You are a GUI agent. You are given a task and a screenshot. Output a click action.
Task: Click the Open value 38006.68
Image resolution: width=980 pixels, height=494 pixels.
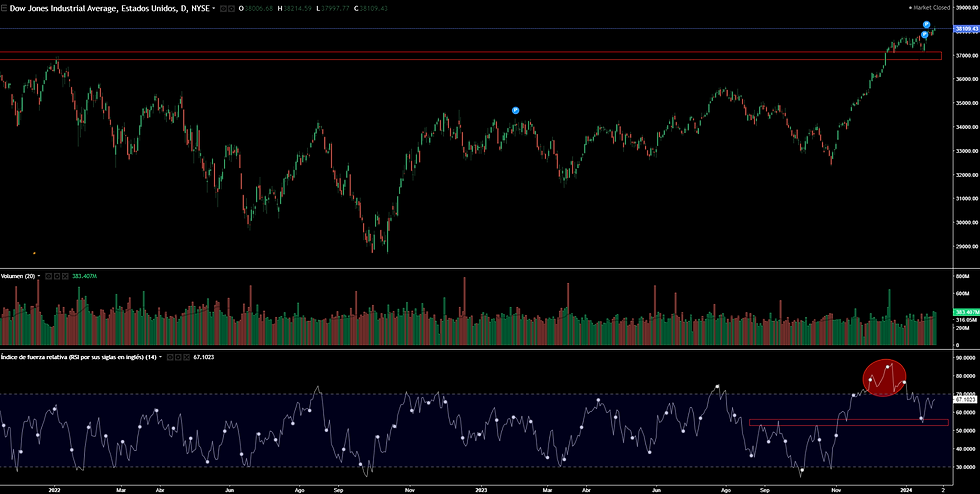point(258,9)
